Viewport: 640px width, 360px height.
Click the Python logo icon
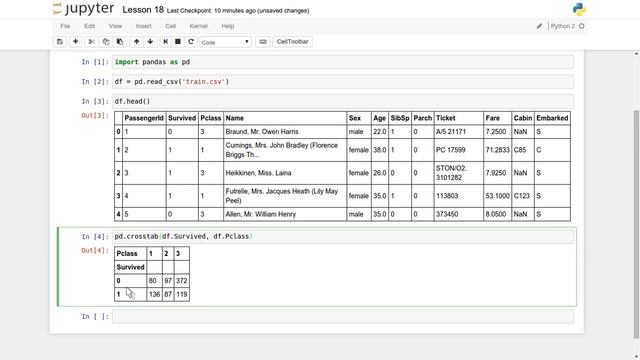pyautogui.click(x=579, y=9)
